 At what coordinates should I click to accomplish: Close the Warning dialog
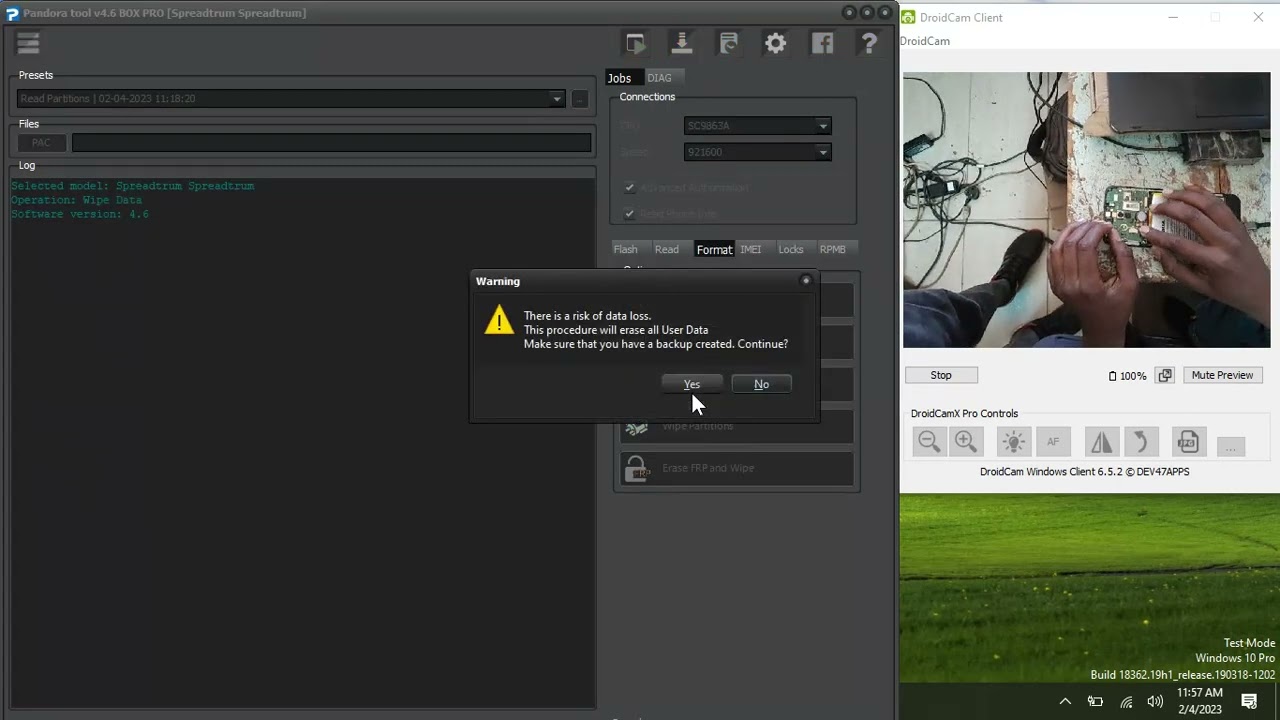806,281
